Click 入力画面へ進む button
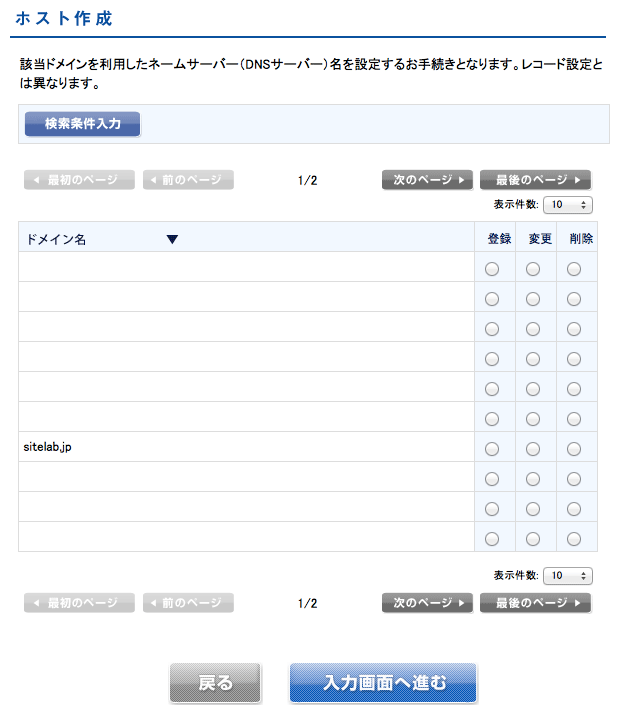Screen dimensions: 620x712 click(383, 683)
